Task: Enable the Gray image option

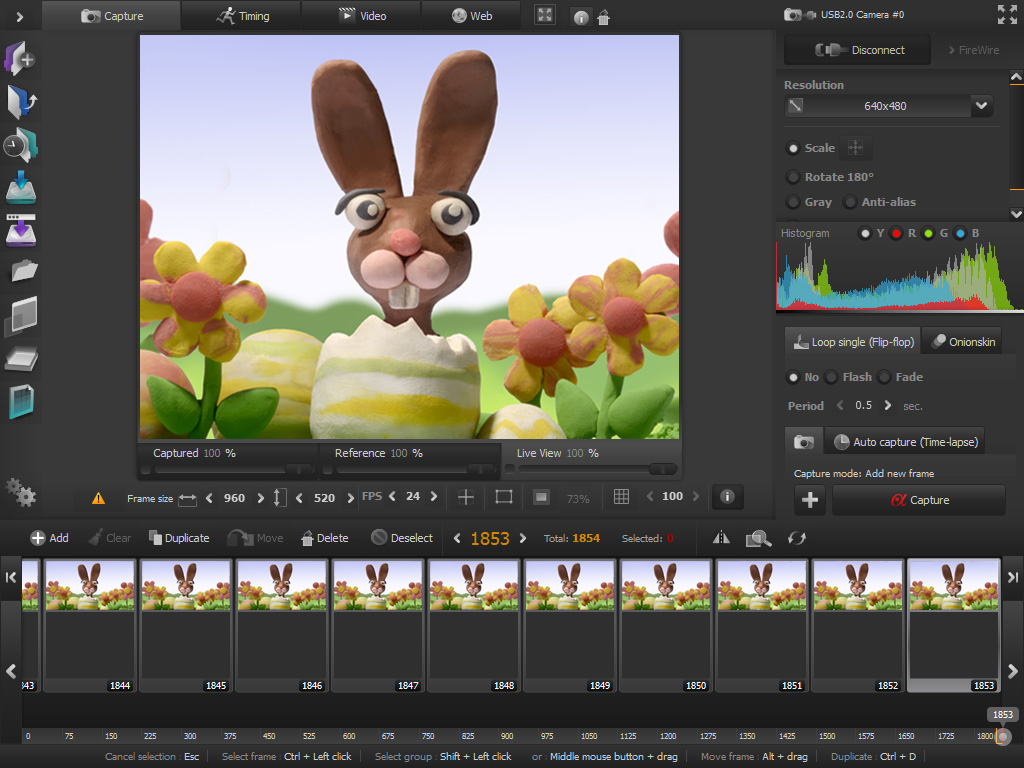Action: click(794, 202)
